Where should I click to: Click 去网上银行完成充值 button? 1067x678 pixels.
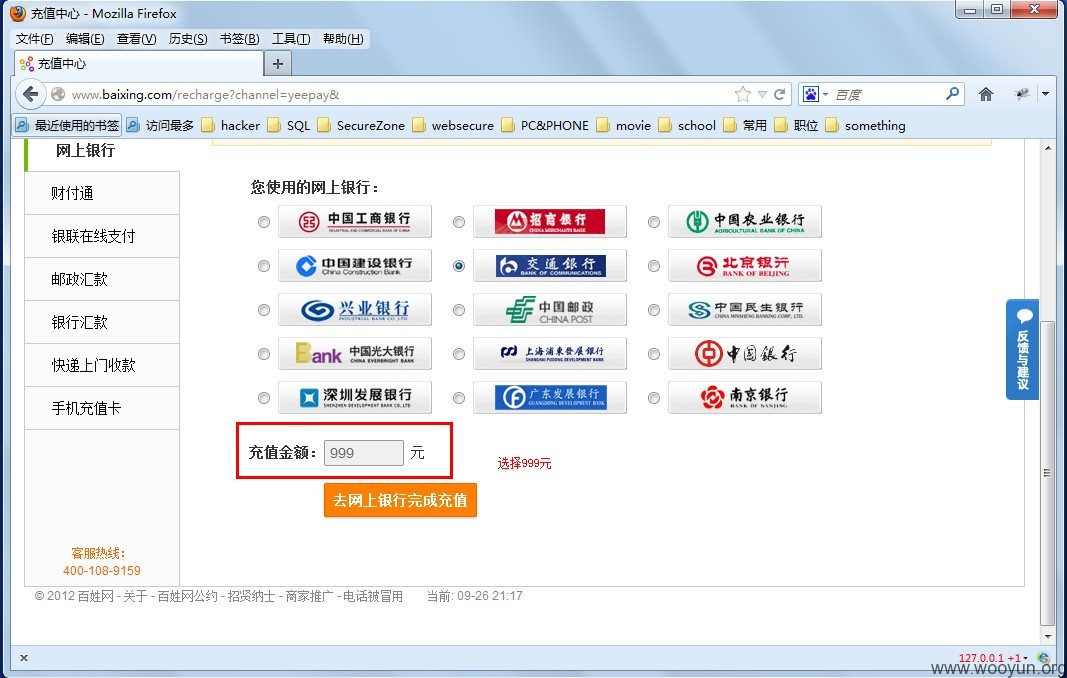400,500
